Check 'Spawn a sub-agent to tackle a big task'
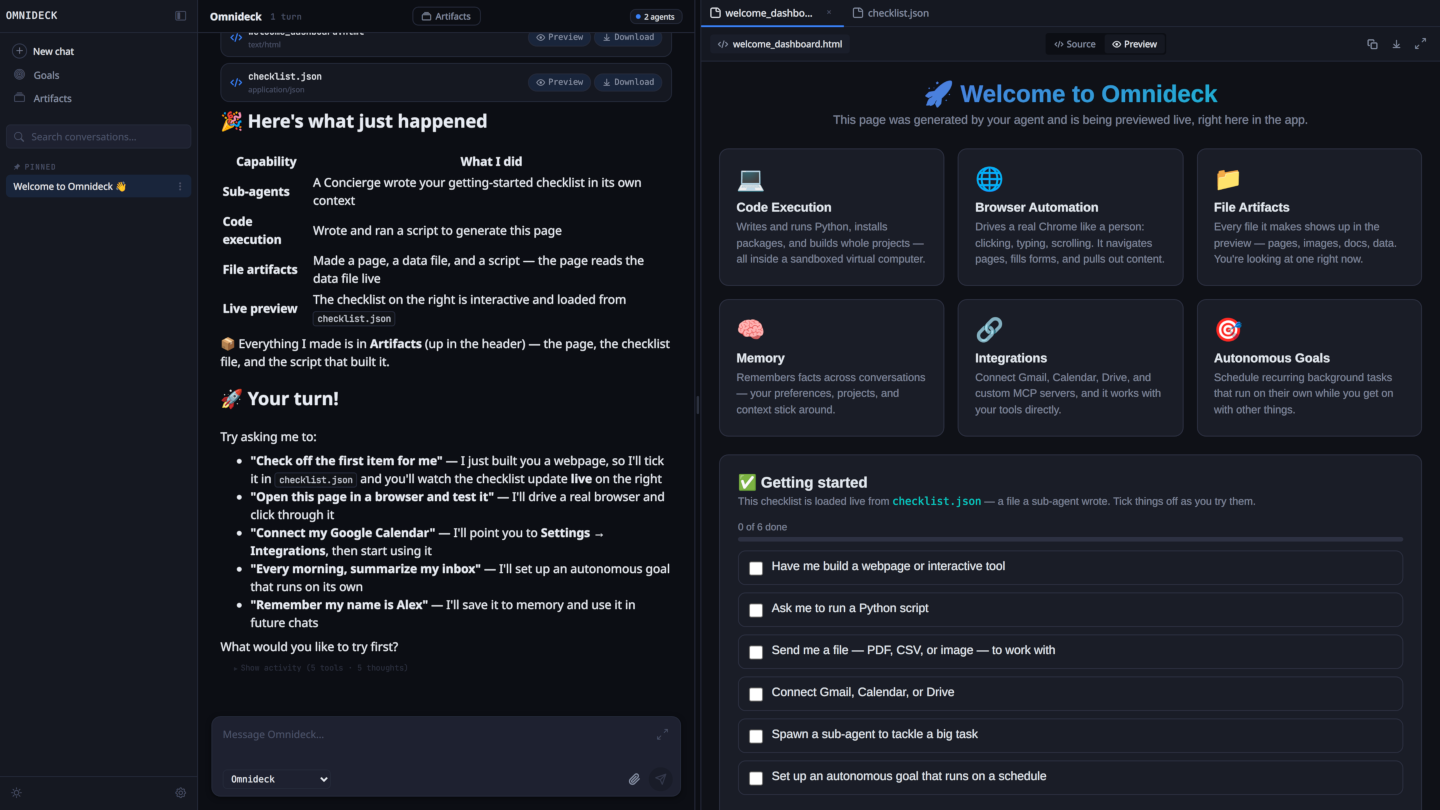This screenshot has height=810, width=1440. tap(756, 736)
